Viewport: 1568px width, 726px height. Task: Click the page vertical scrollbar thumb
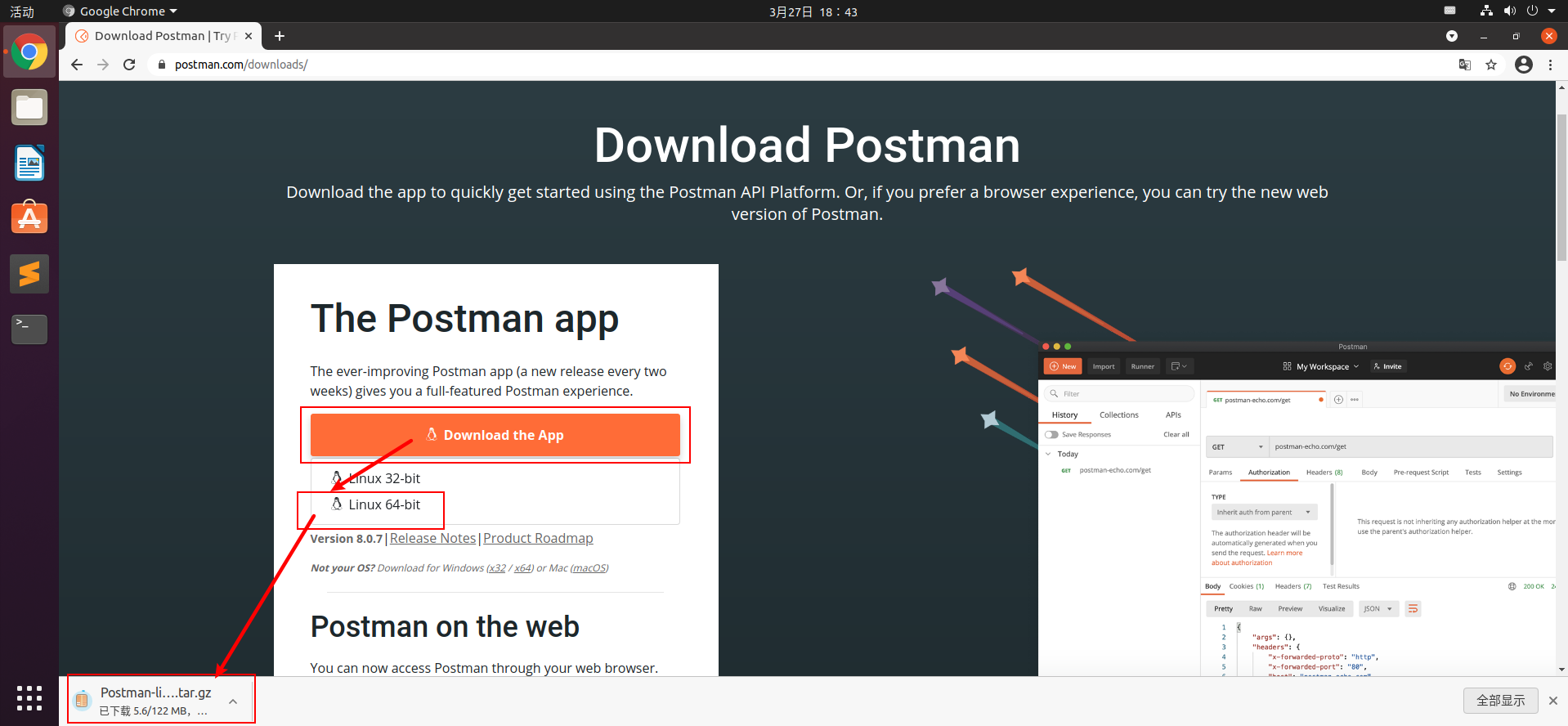(1561, 188)
